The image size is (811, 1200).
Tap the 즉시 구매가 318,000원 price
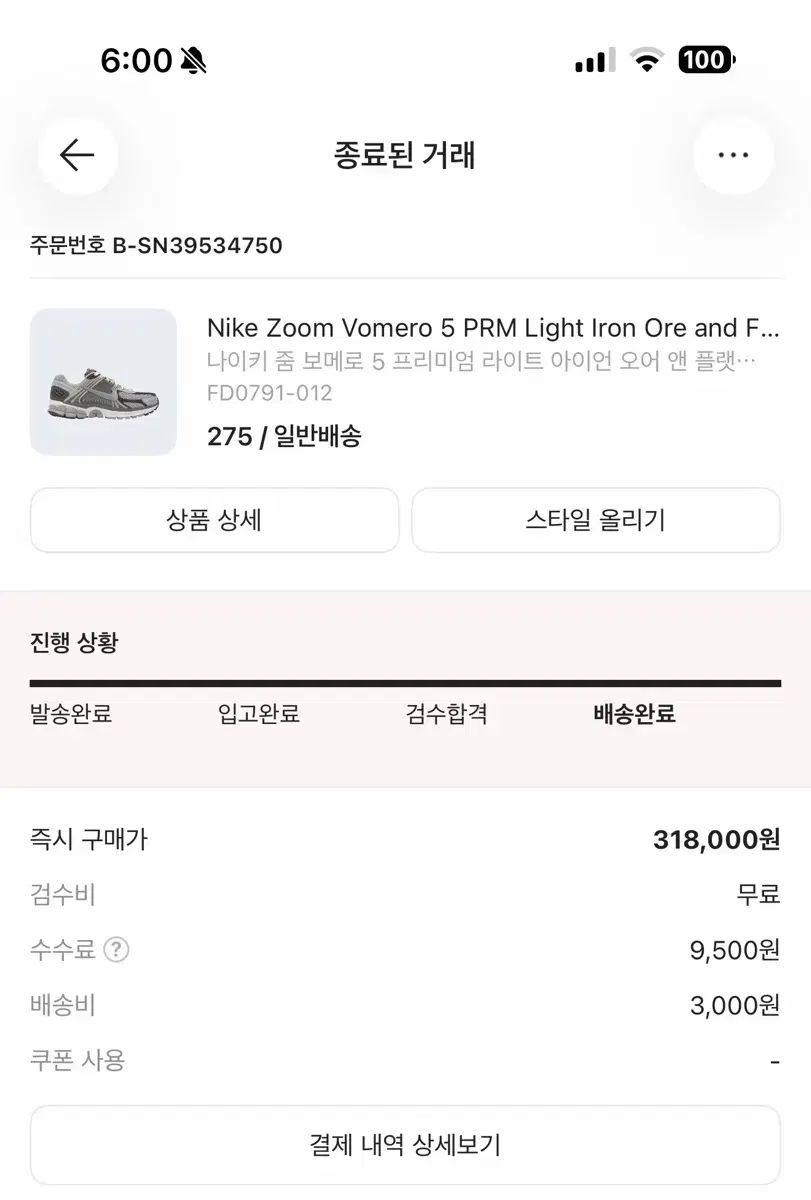coord(716,839)
